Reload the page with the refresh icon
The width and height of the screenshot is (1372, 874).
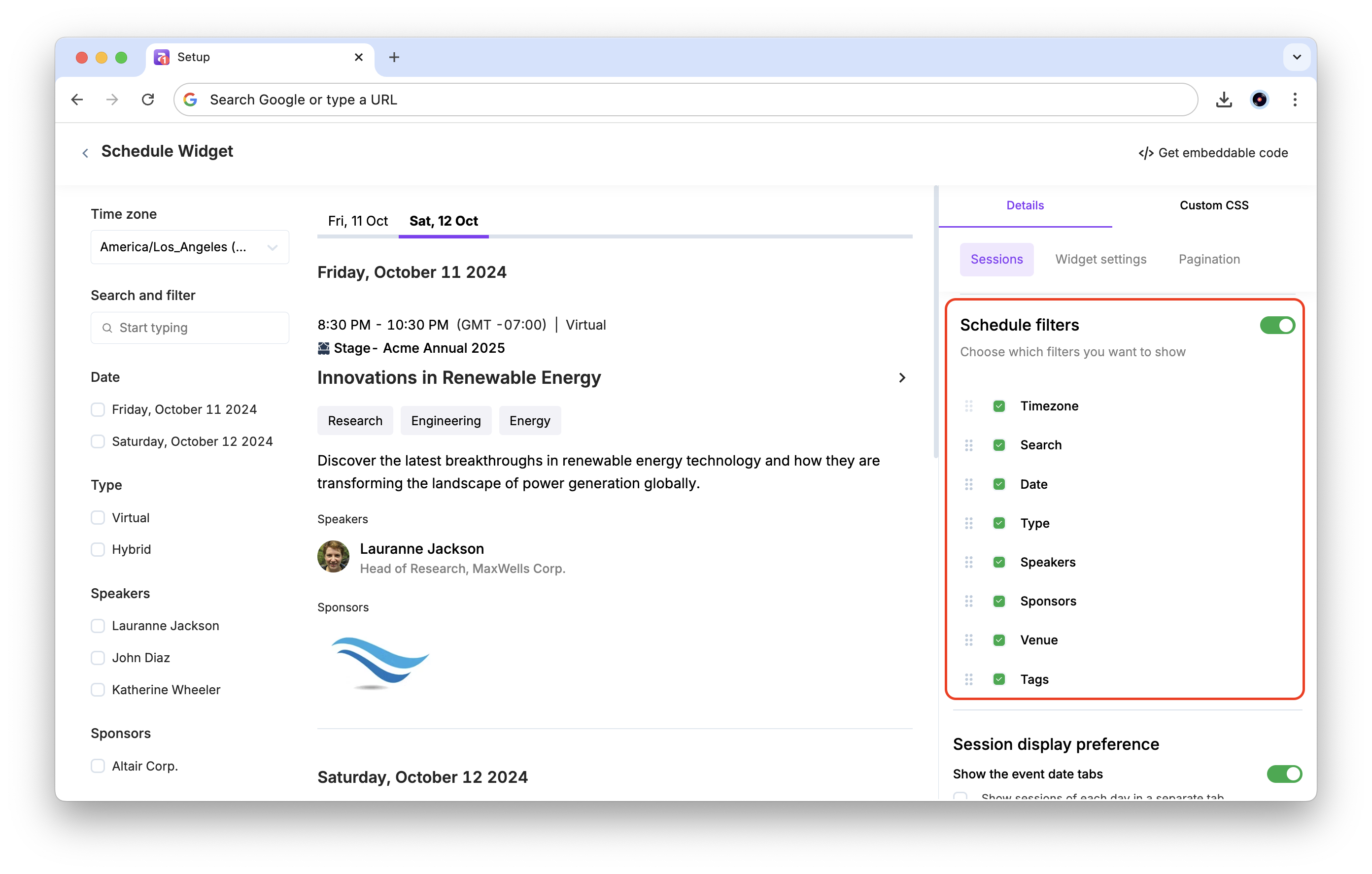pyautogui.click(x=147, y=100)
